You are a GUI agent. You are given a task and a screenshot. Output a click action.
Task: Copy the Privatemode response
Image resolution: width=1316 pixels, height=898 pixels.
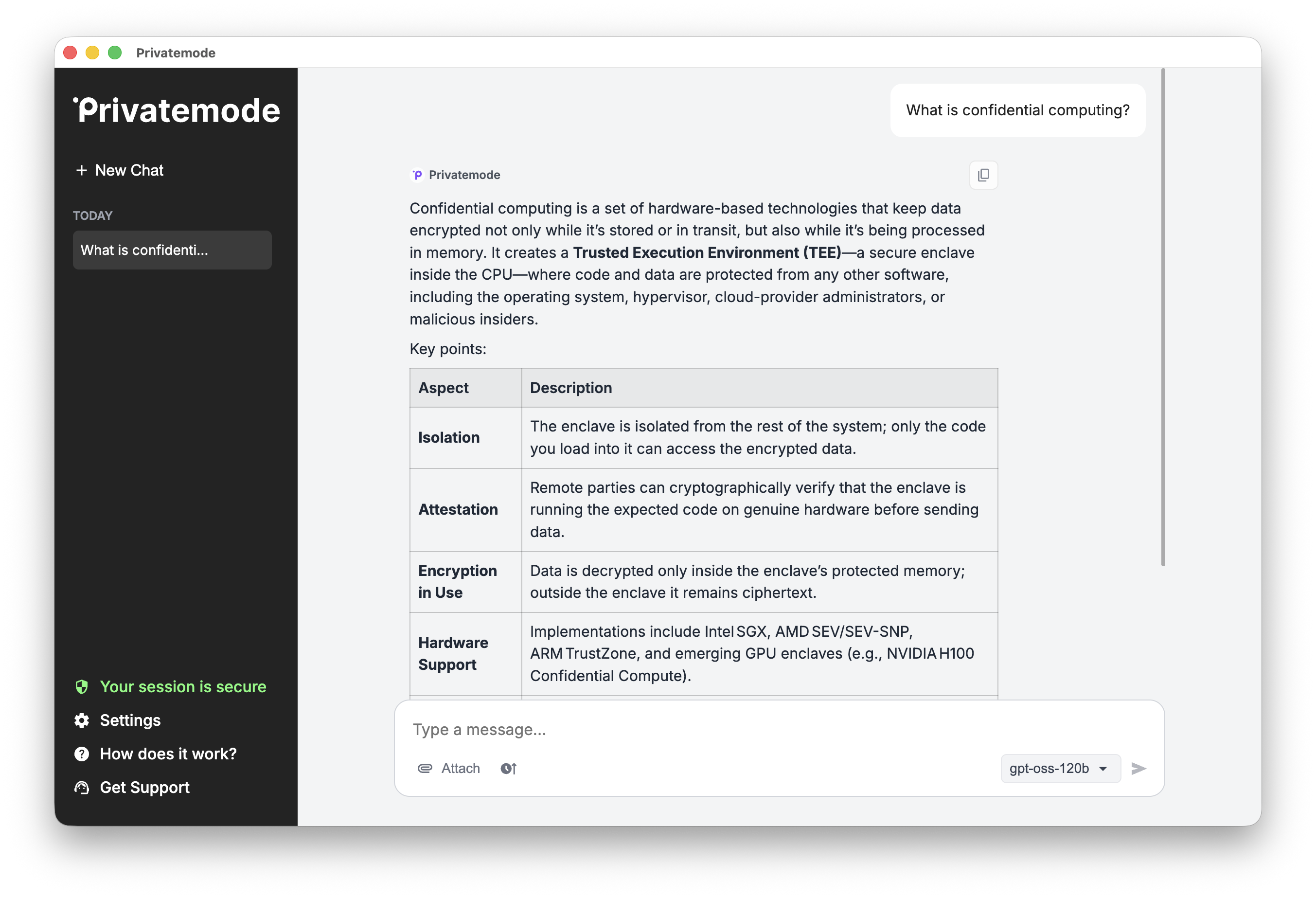[984, 175]
